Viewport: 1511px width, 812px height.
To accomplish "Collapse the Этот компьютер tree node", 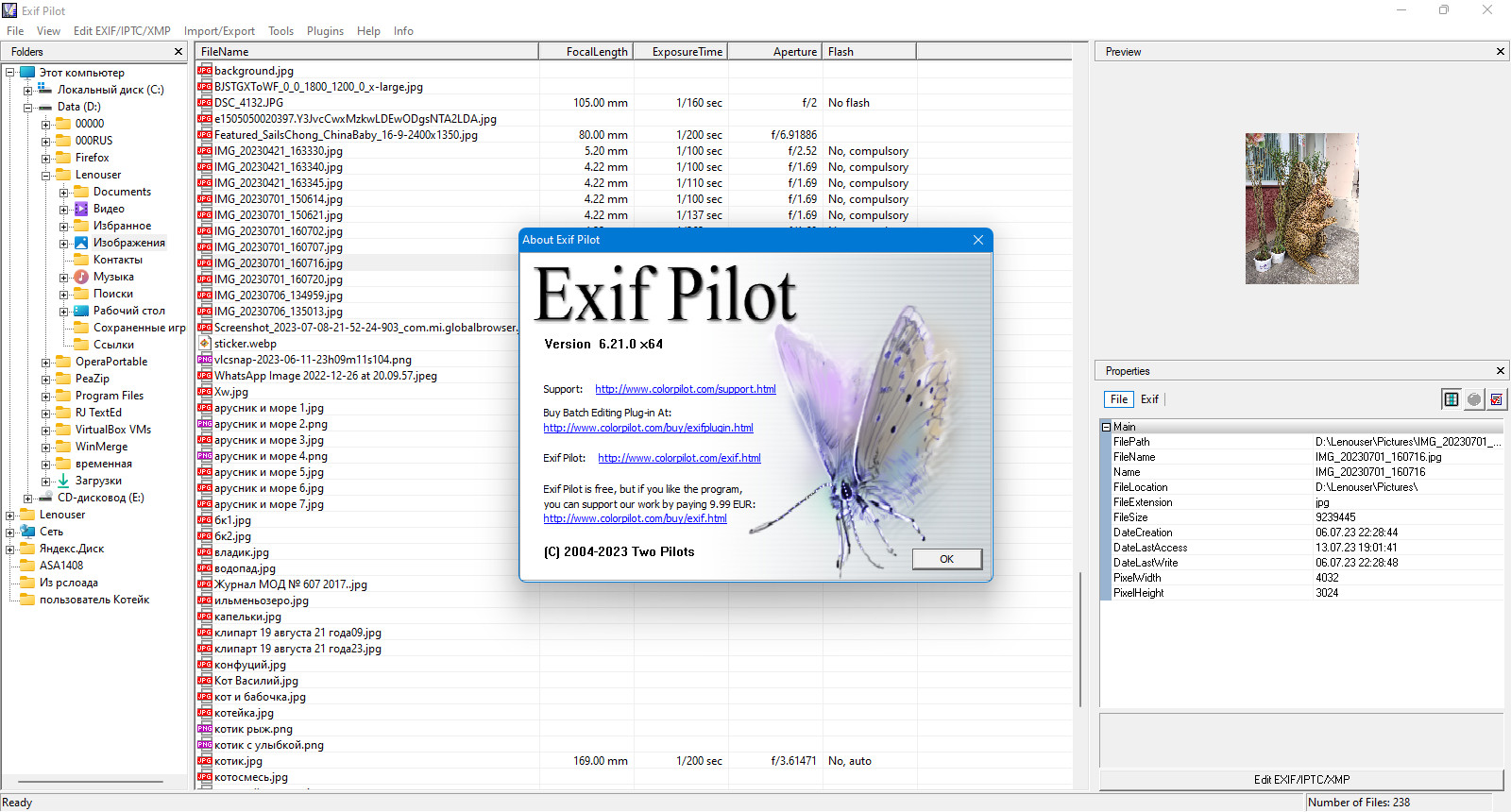I will pyautogui.click(x=9, y=73).
